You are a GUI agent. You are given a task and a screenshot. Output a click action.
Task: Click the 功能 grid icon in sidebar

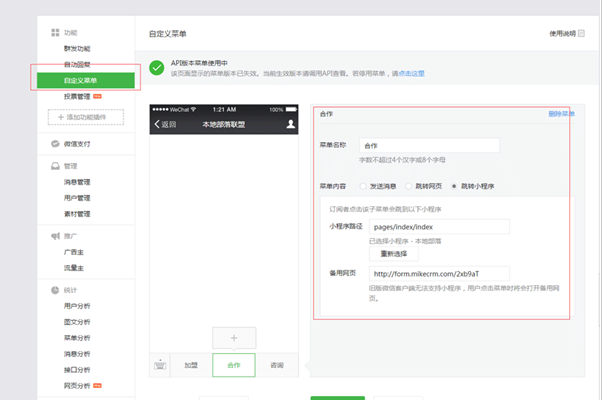(x=55, y=32)
